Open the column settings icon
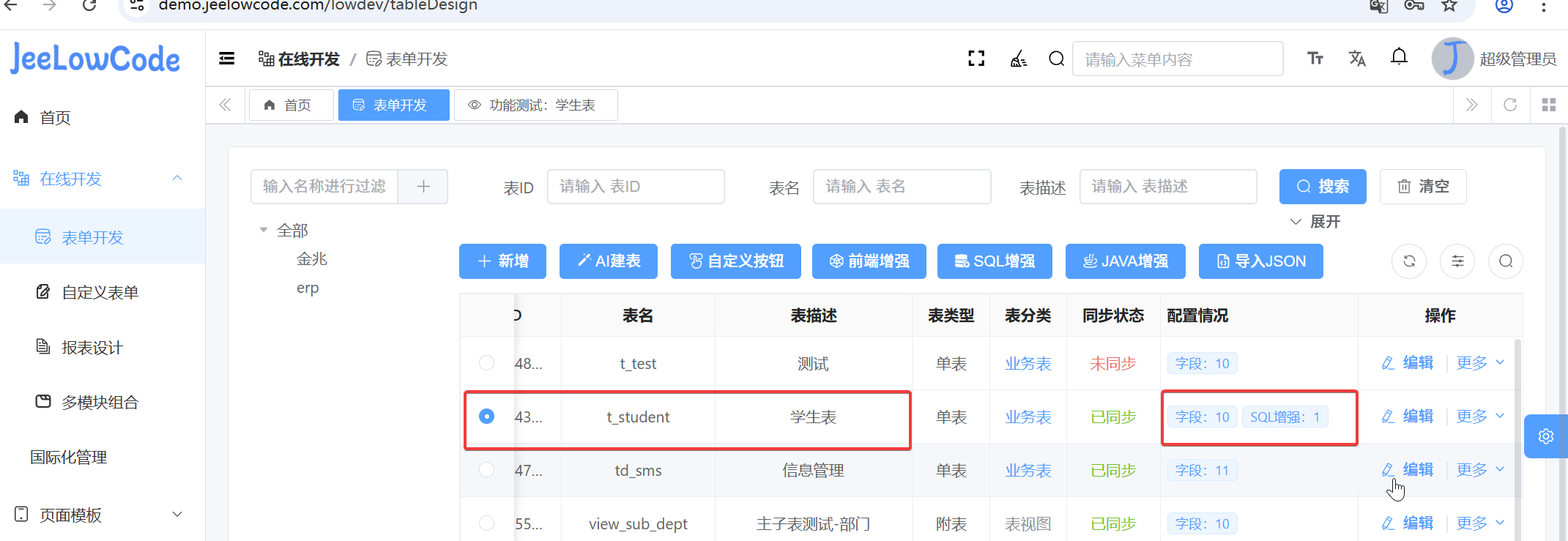The image size is (1568, 541). 1457,261
